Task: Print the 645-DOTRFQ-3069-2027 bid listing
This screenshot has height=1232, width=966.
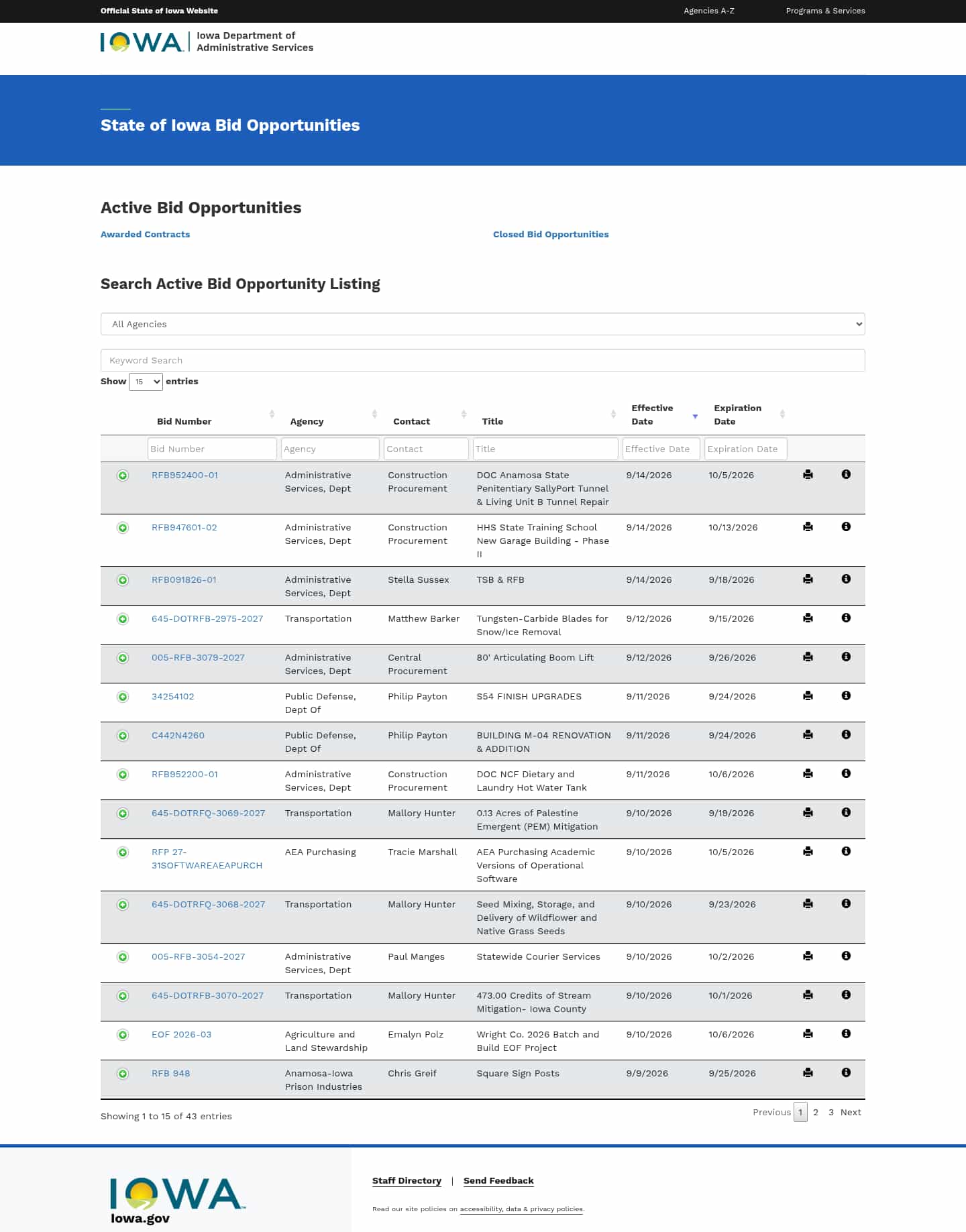Action: pos(808,812)
